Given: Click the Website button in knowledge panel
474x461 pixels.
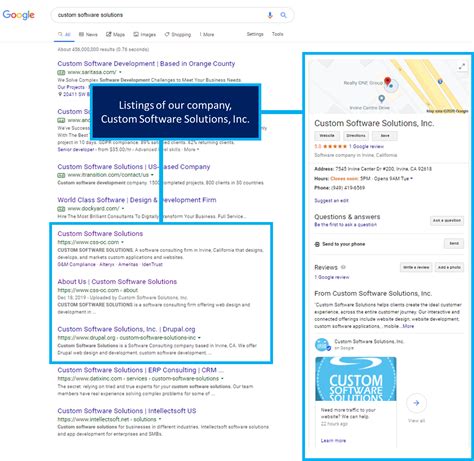Looking at the screenshot, I should coord(327,136).
